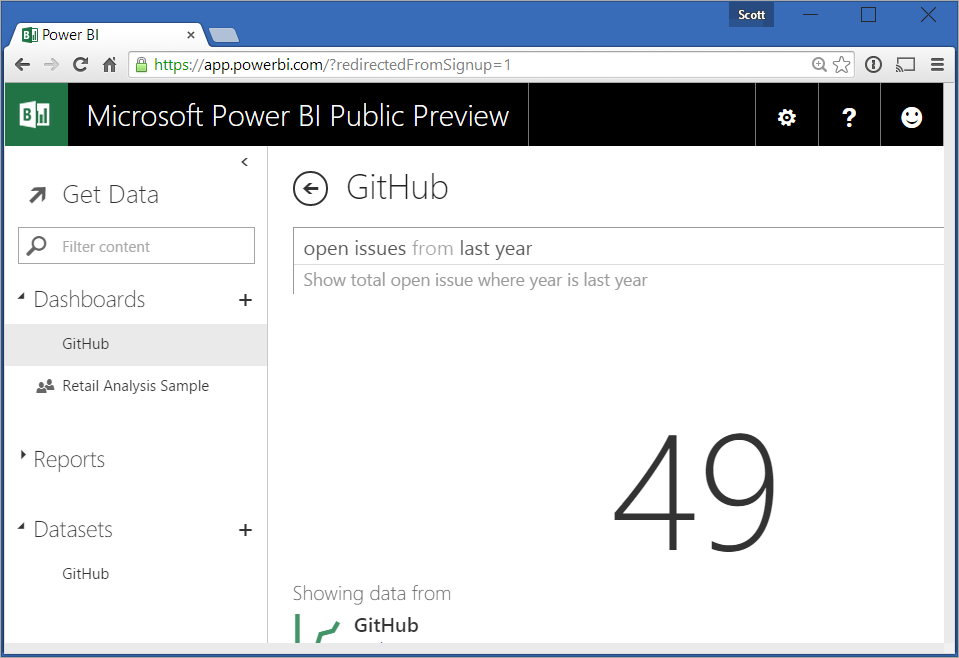
Task: Open the settings gear menu
Action: 787,117
